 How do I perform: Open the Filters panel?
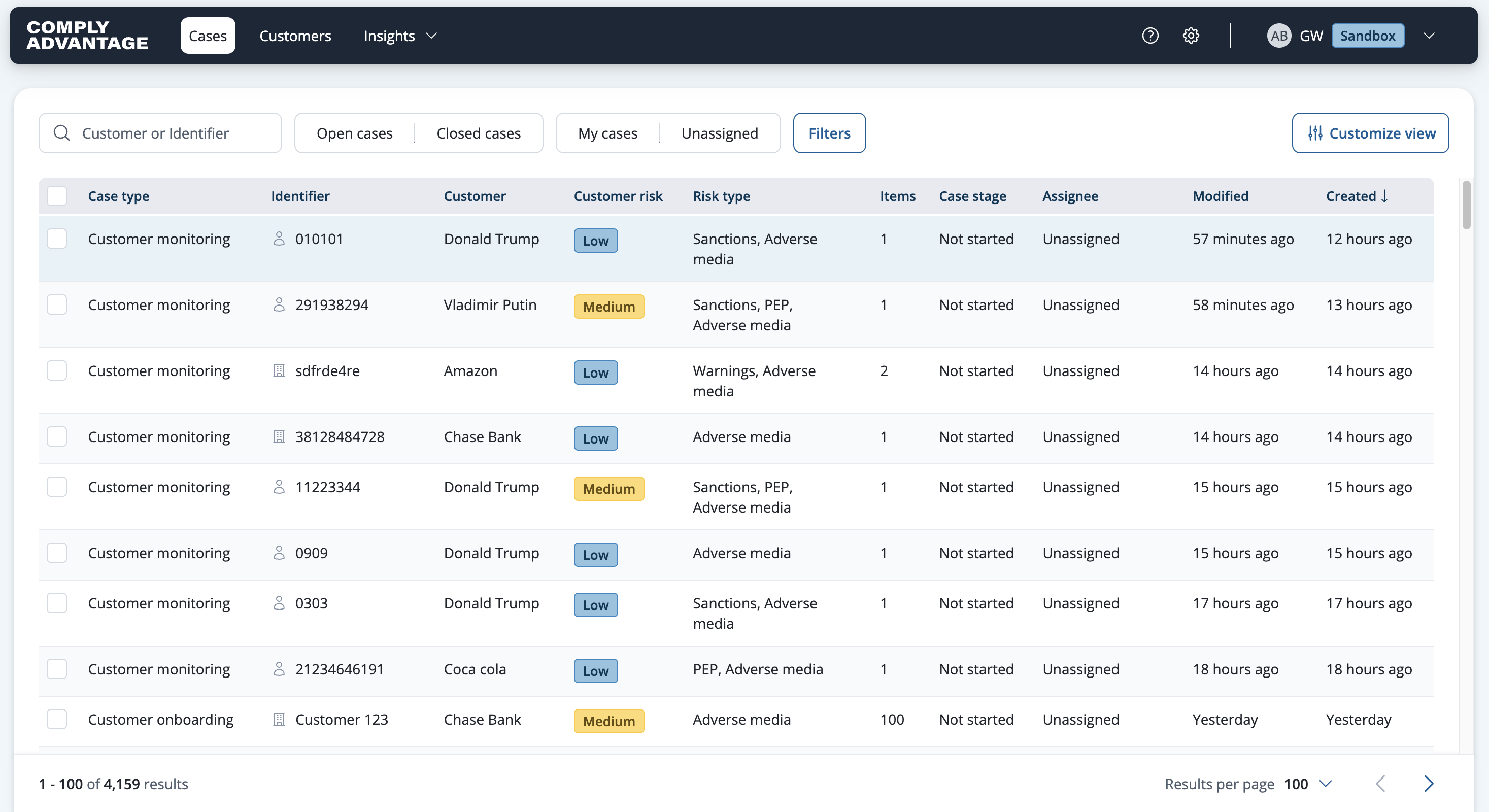tap(829, 133)
